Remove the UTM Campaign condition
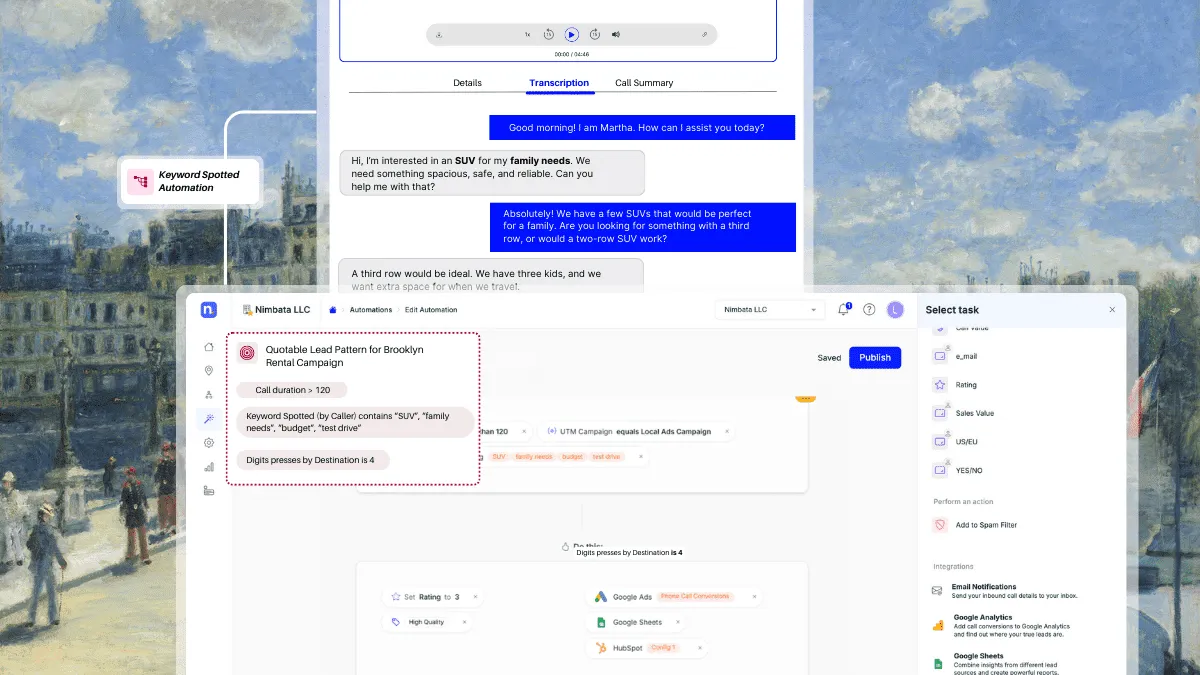This screenshot has height=675, width=1200. [x=727, y=432]
